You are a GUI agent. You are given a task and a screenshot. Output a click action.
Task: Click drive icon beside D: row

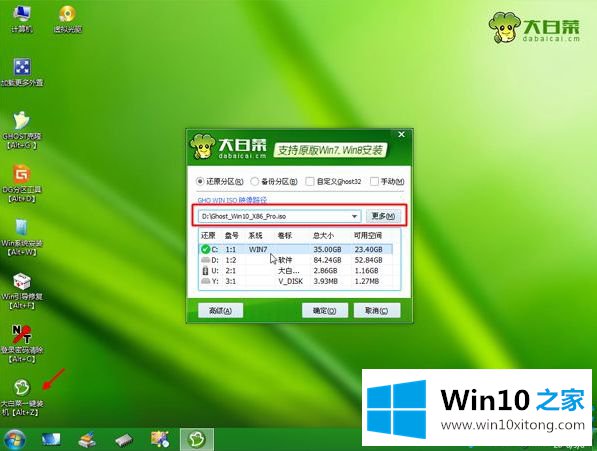pos(206,260)
